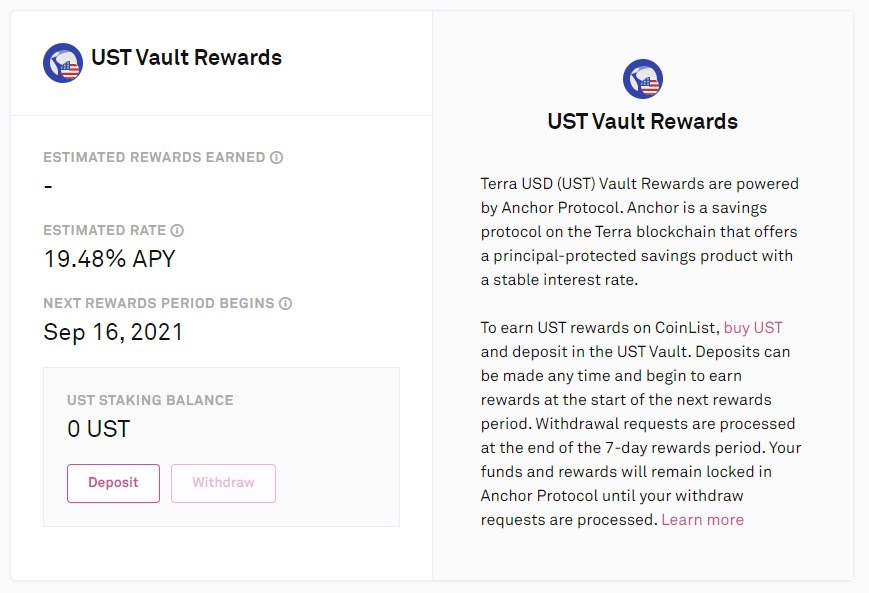The height and width of the screenshot is (593, 869).
Task: Show info icon beside Estimated Rate
Action: tap(177, 230)
